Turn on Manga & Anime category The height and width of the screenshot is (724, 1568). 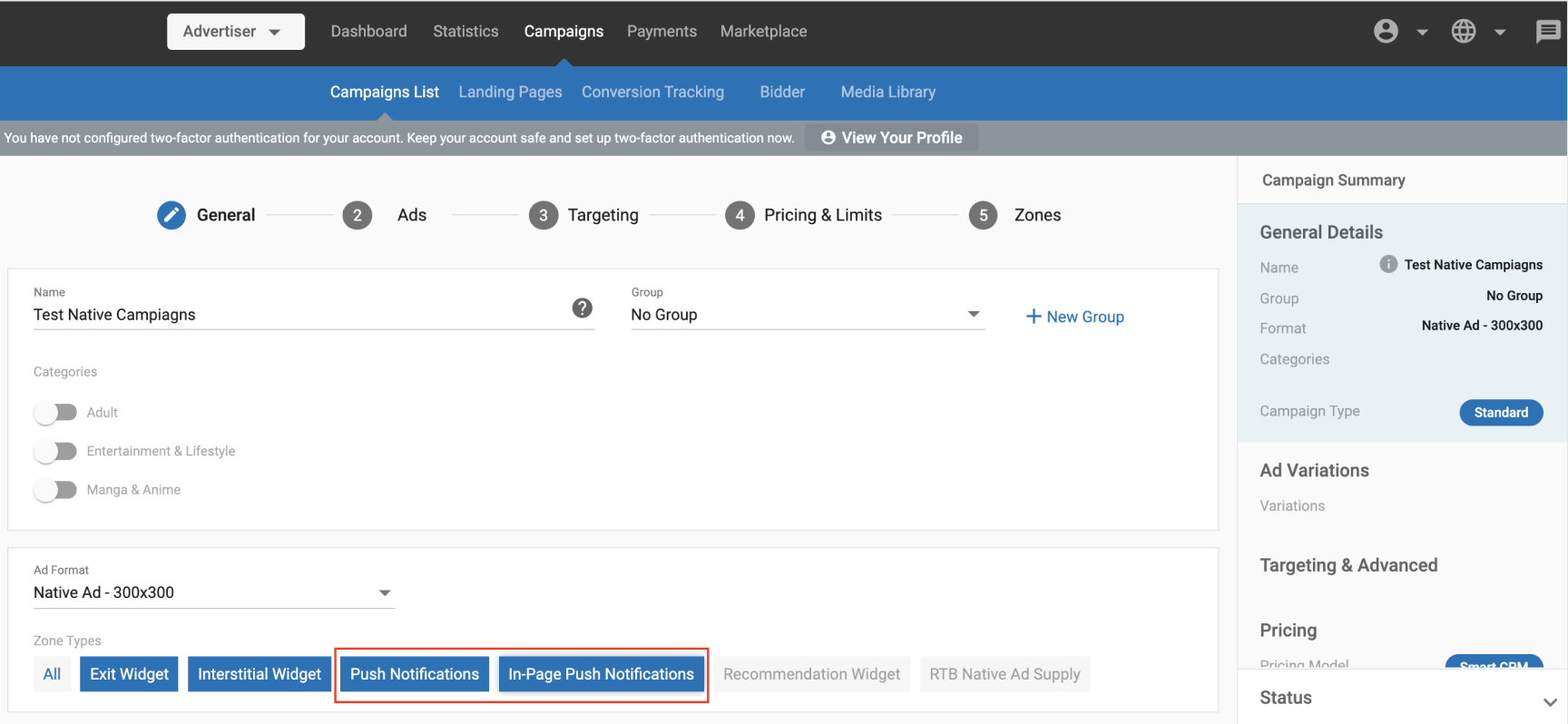coord(55,490)
